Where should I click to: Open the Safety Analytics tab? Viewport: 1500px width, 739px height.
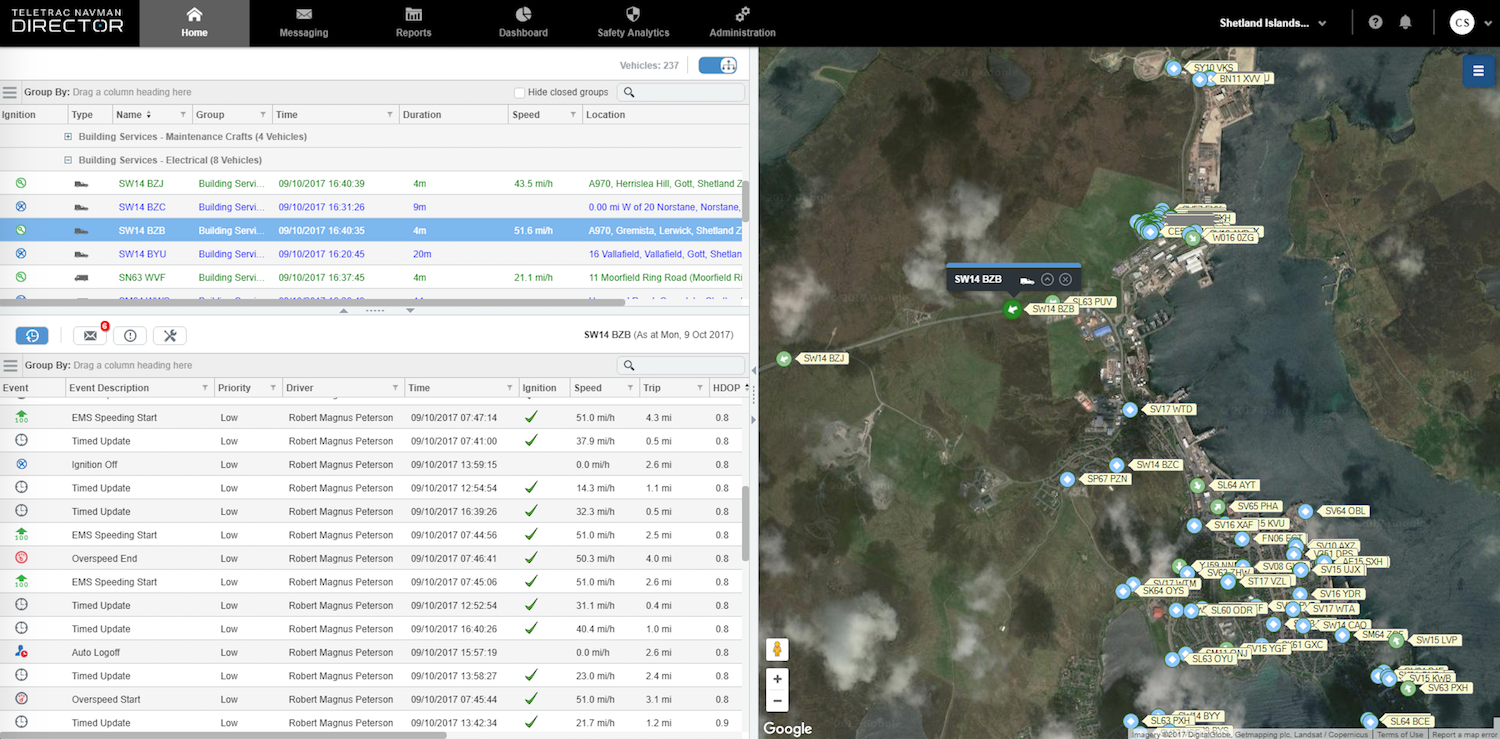point(632,23)
